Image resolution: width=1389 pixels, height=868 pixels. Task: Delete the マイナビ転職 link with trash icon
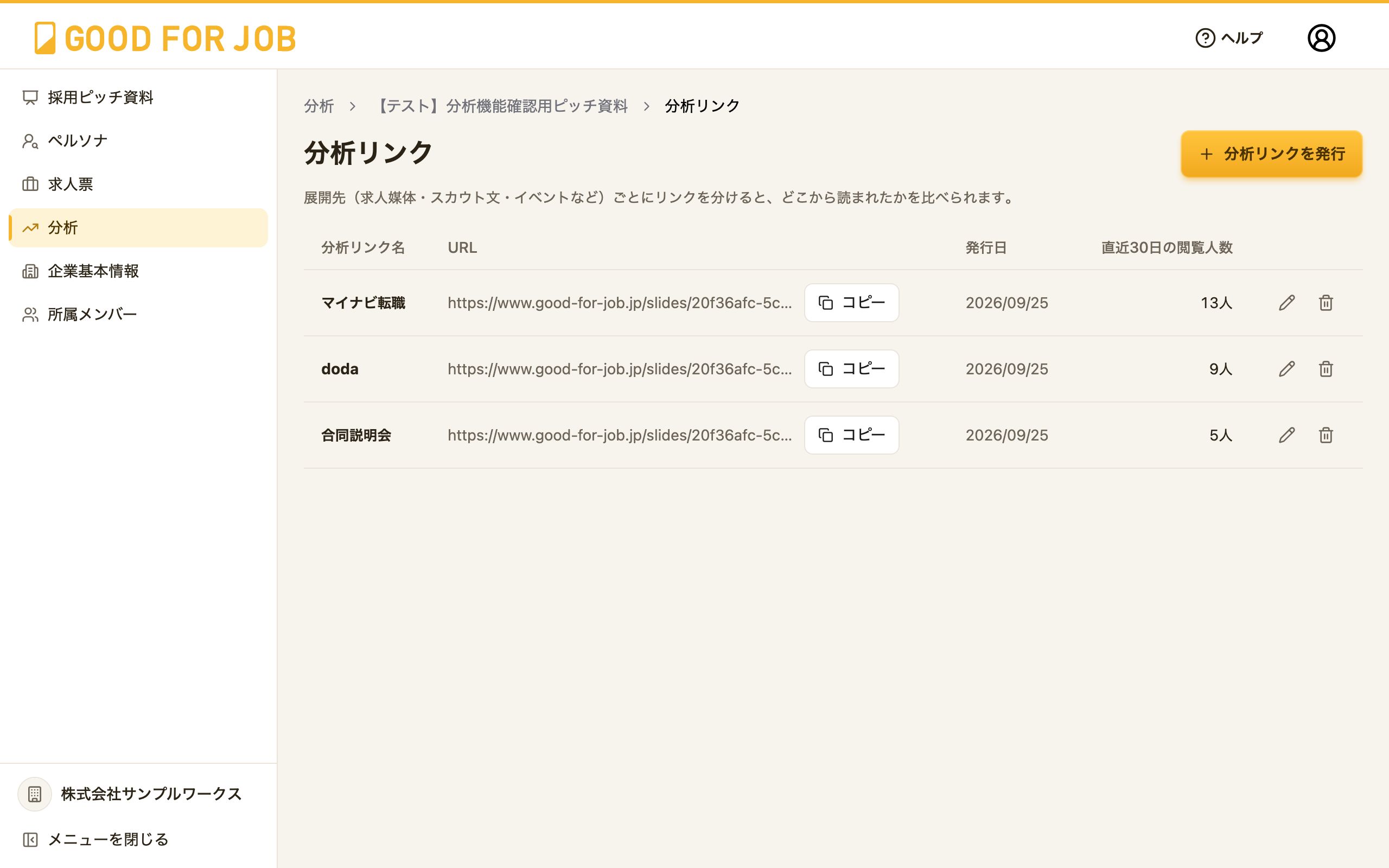pos(1326,303)
